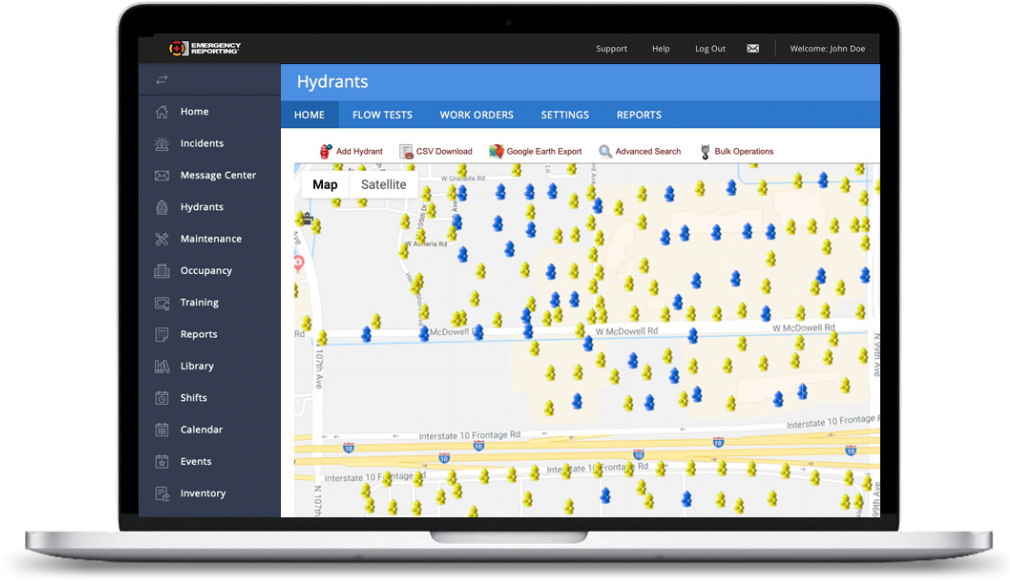The height and width of the screenshot is (581, 1010).
Task: Select the Hydrants sidebar icon
Action: point(162,207)
